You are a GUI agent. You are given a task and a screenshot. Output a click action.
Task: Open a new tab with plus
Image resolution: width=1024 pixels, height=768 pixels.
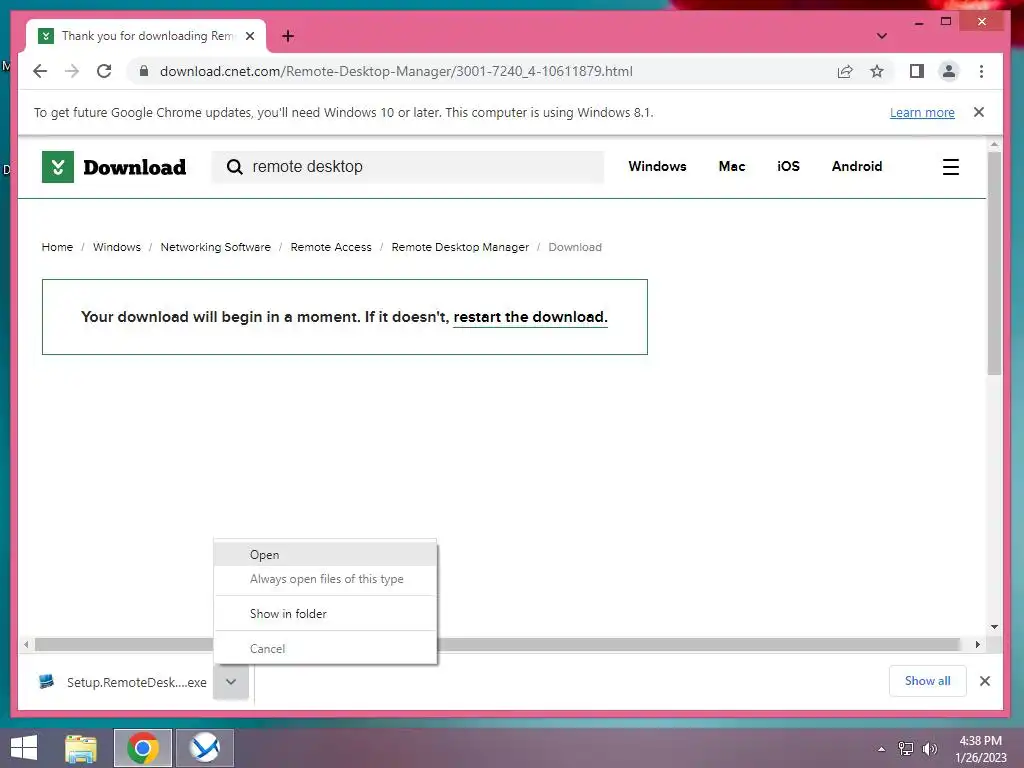288,36
